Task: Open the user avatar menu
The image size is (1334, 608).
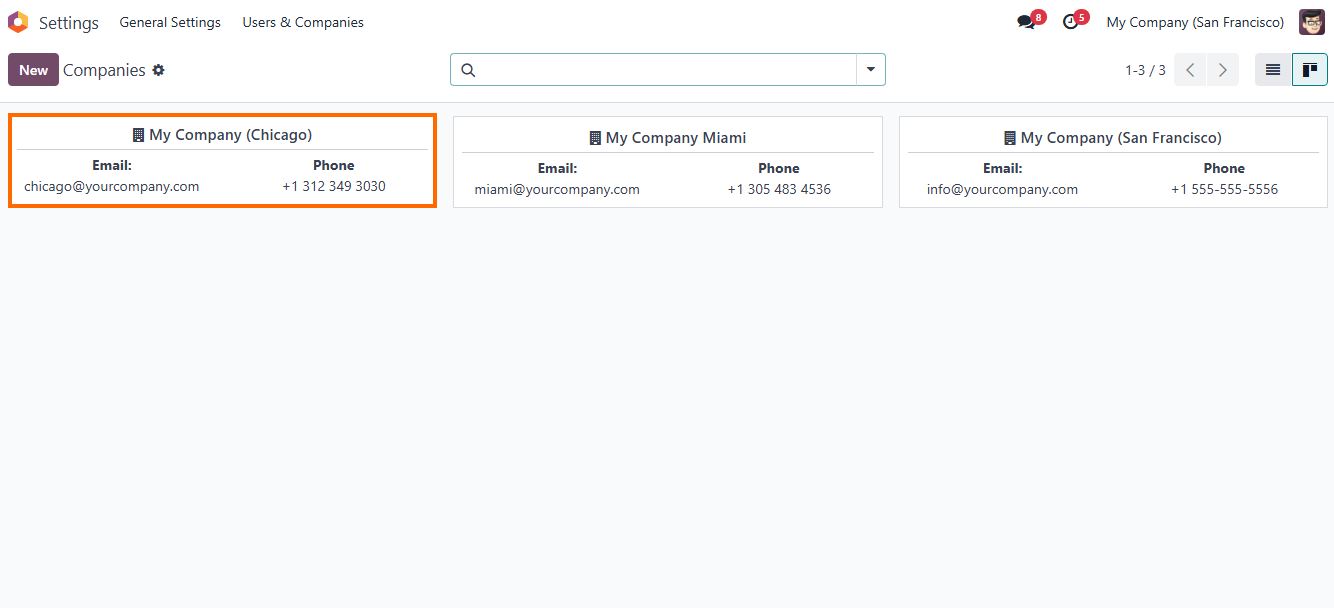Action: [x=1312, y=22]
